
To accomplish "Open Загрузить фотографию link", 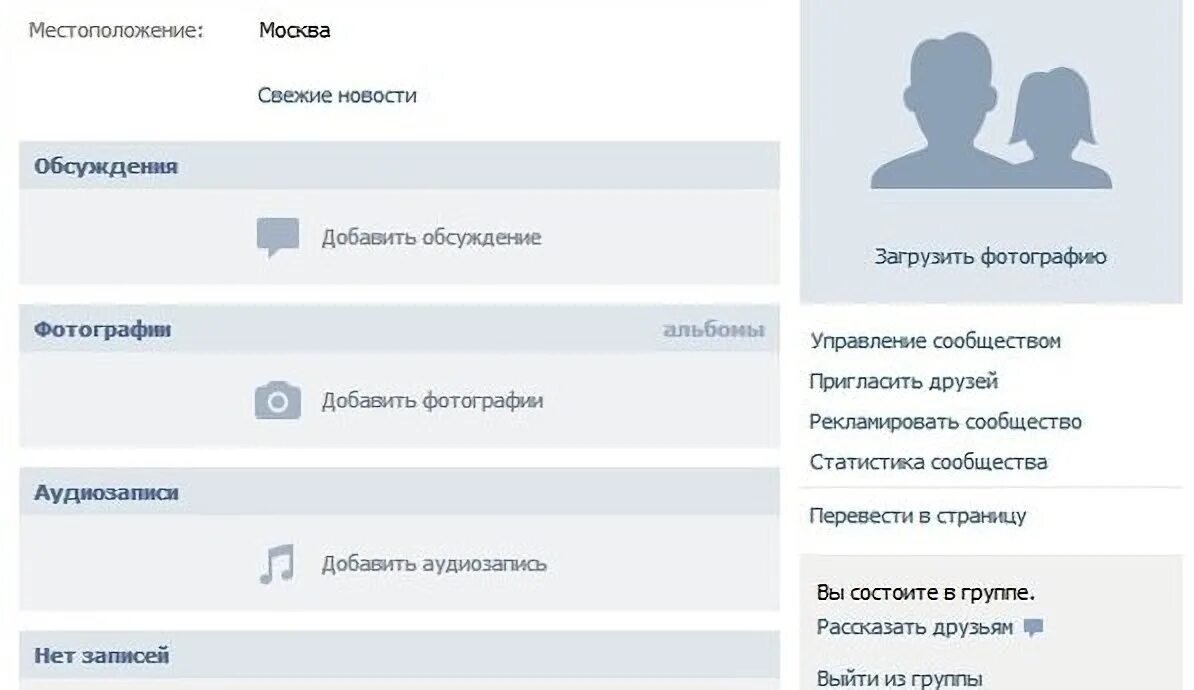I will (x=990, y=257).
